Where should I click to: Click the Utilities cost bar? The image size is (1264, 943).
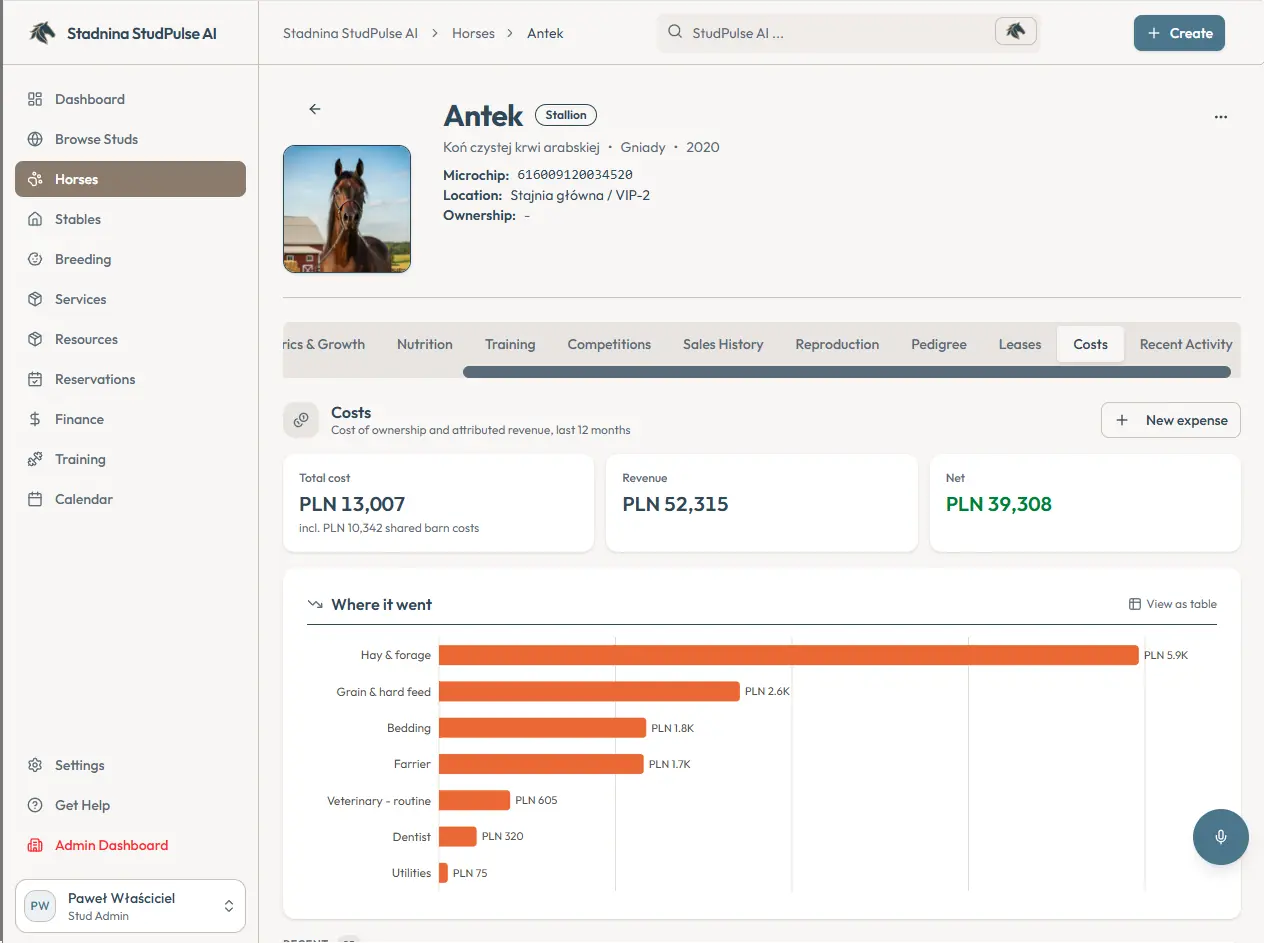(x=443, y=873)
